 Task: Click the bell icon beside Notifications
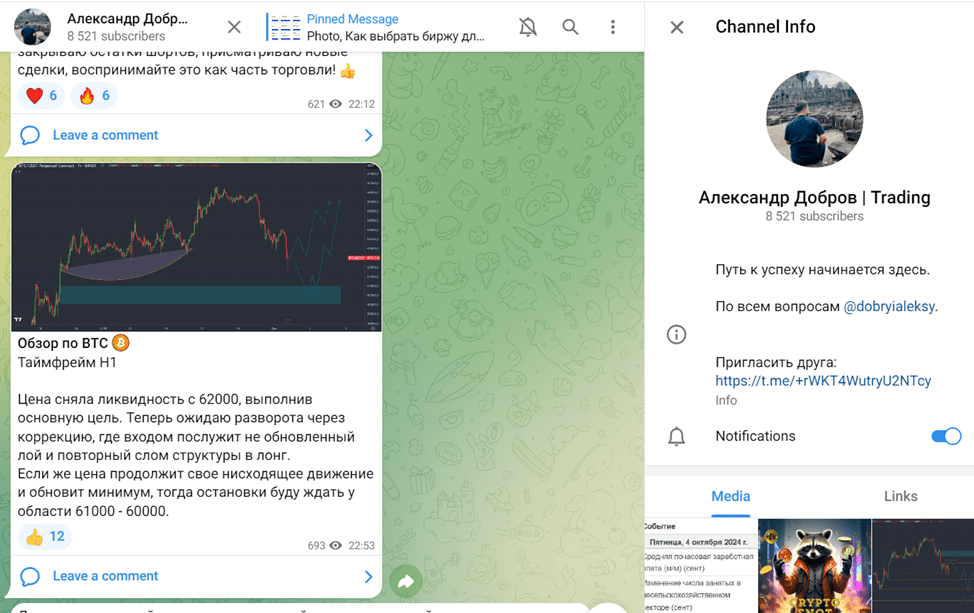tap(677, 436)
